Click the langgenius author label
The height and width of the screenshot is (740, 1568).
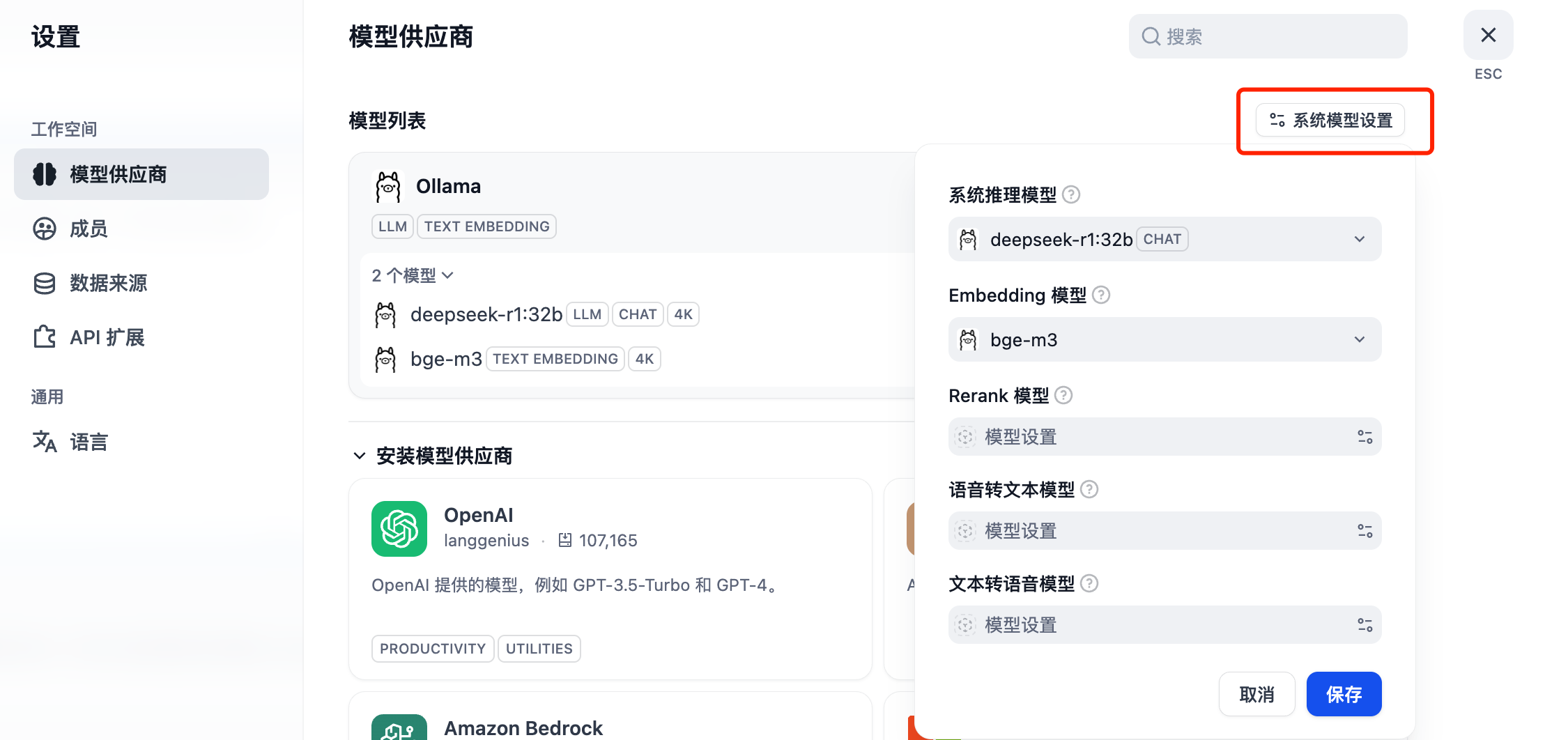486,540
